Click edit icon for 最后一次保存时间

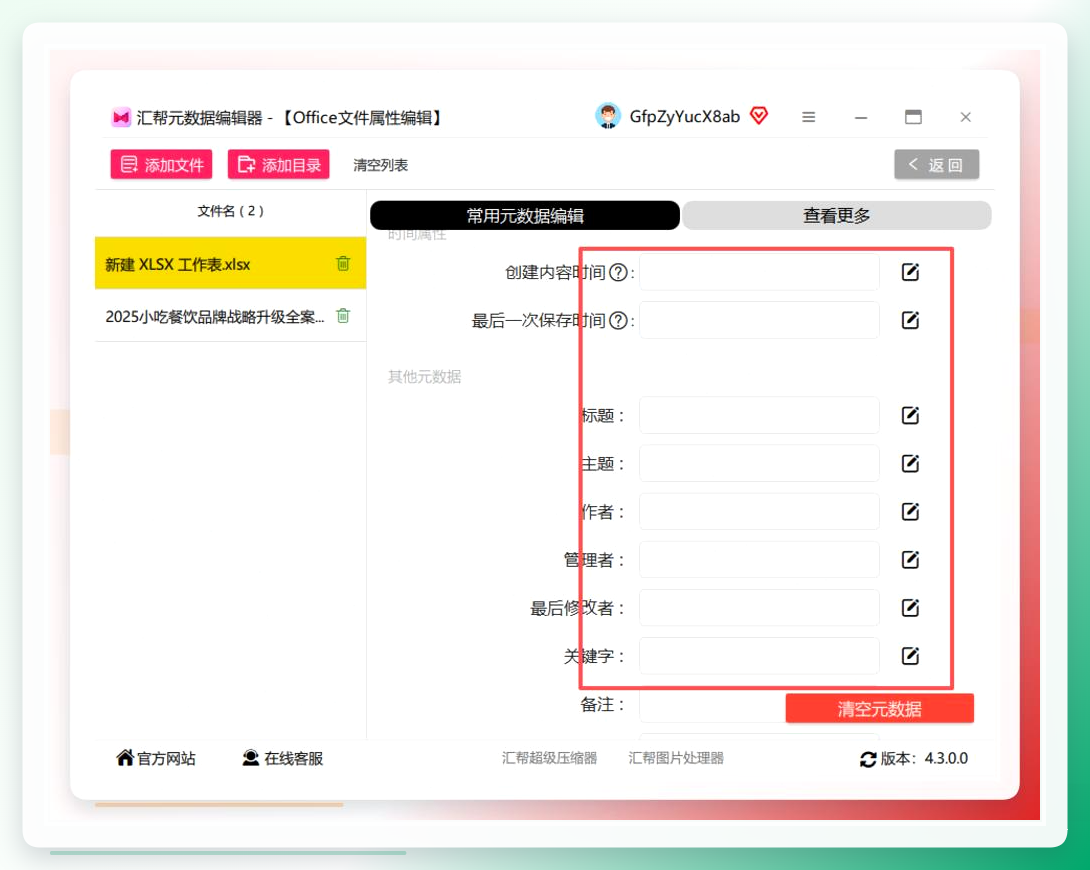coord(910,320)
